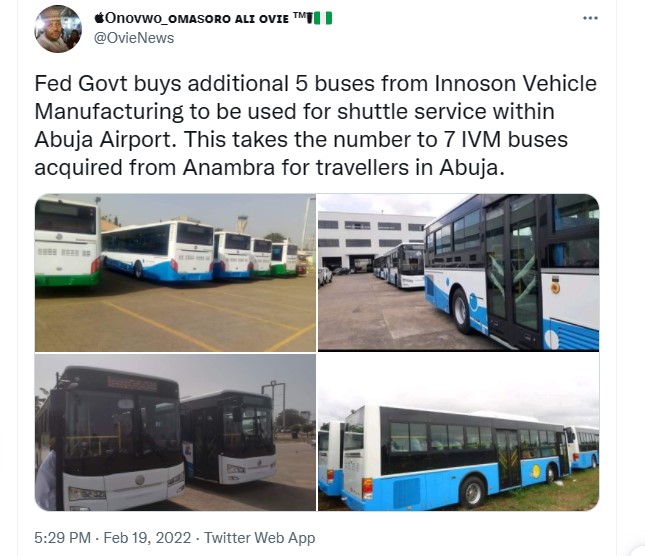Click the author's profile avatar photo

58,29
